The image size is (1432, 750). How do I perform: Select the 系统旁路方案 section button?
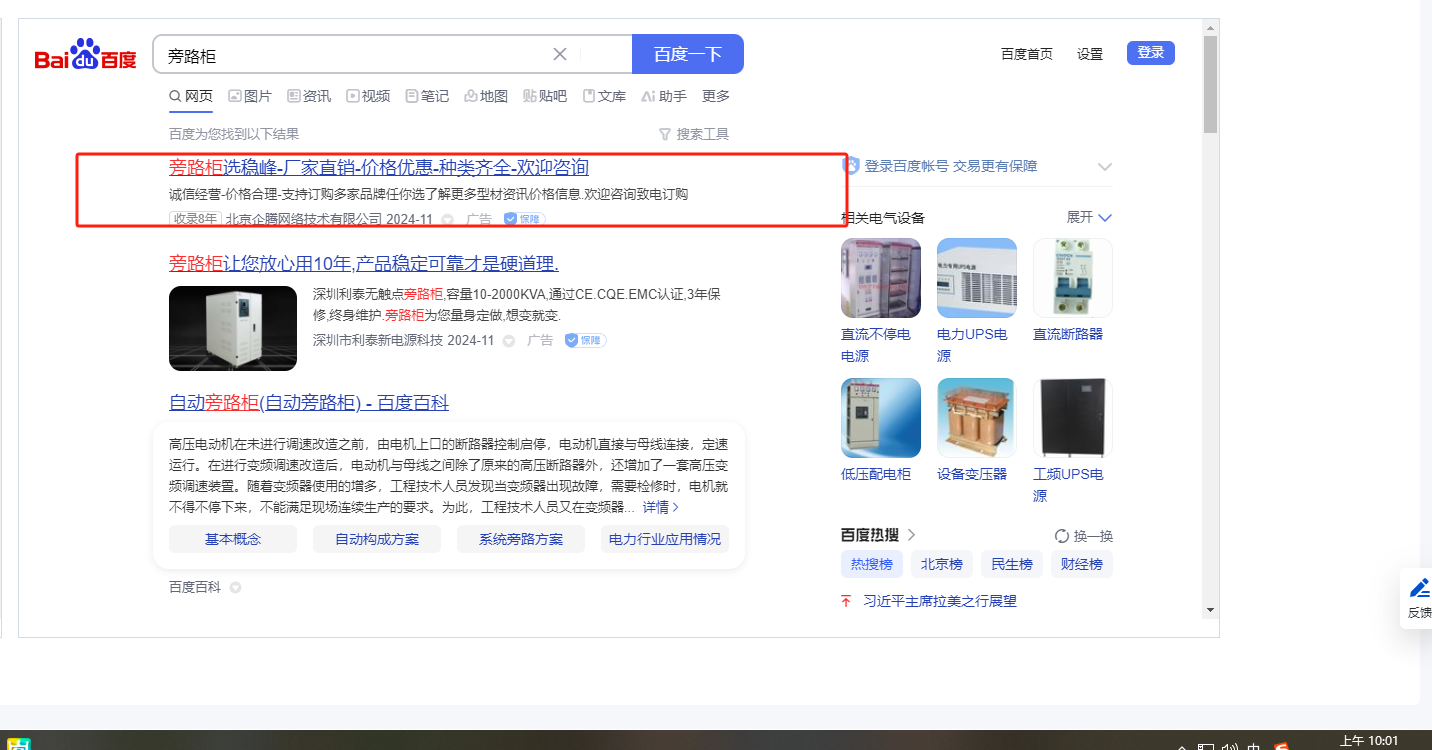[x=521, y=540]
